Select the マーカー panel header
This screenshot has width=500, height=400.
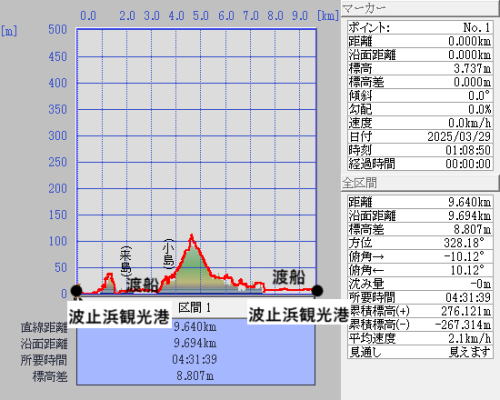click(420, 8)
